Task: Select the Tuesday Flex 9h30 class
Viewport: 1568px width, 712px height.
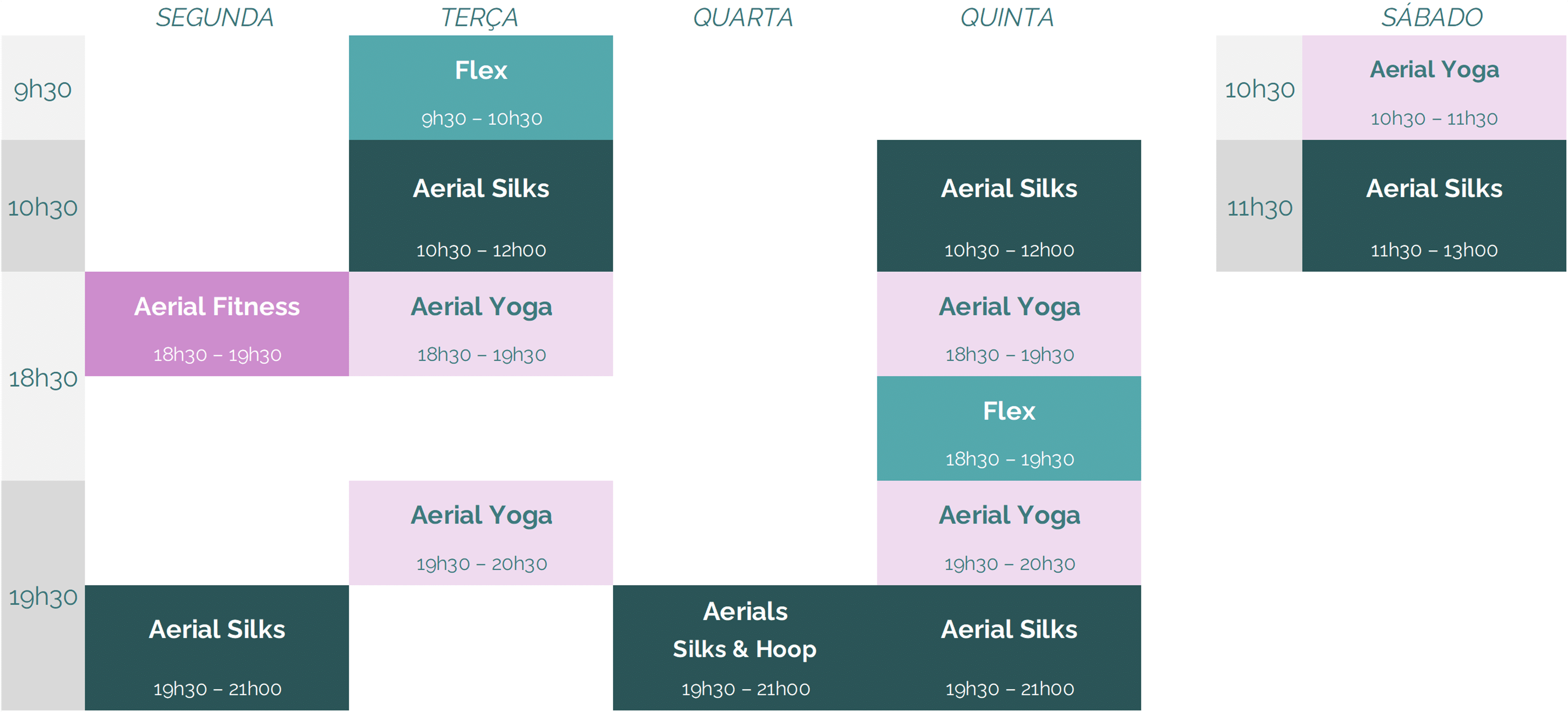Action: click(480, 88)
